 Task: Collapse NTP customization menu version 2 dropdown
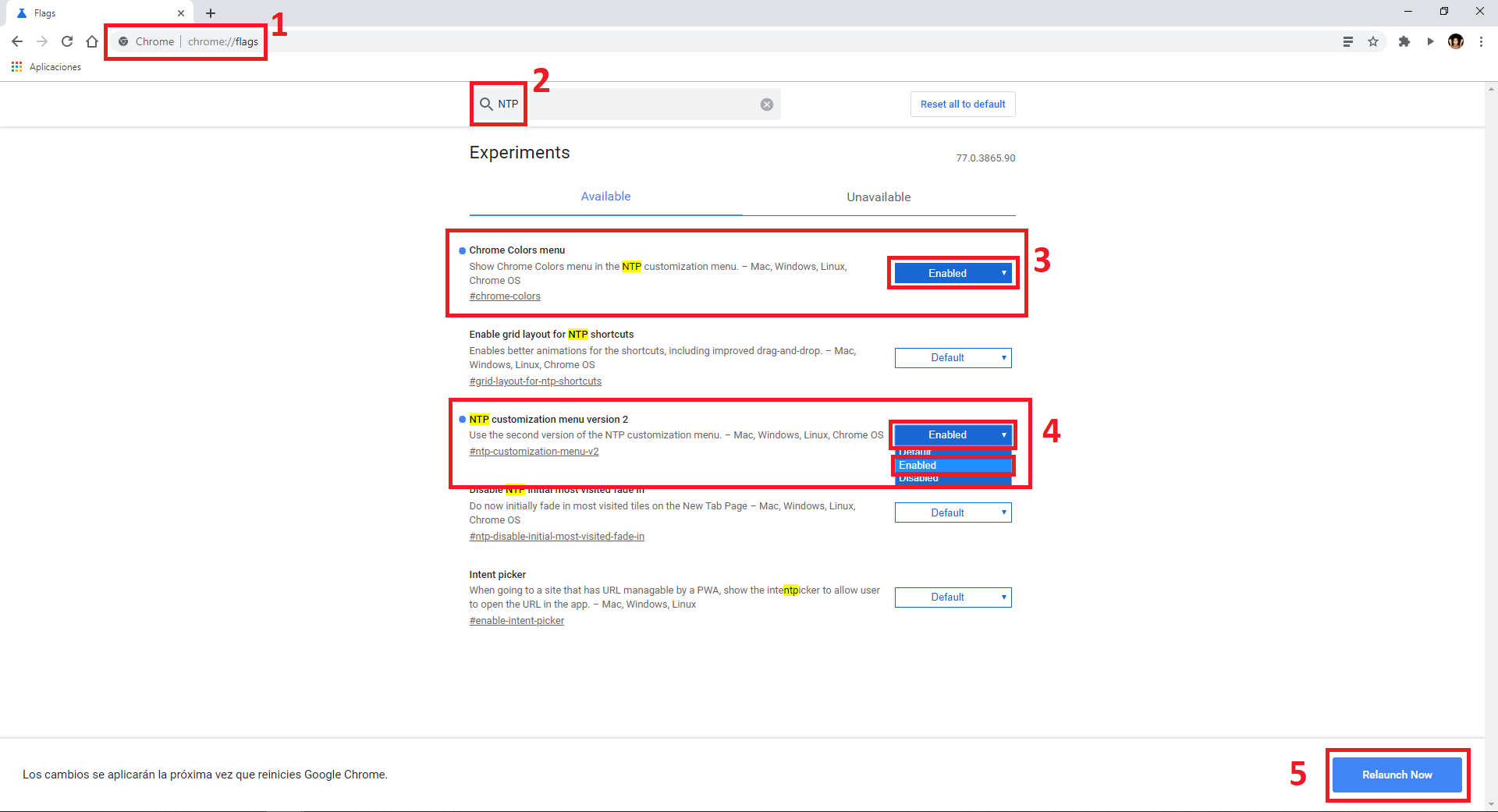pos(953,434)
